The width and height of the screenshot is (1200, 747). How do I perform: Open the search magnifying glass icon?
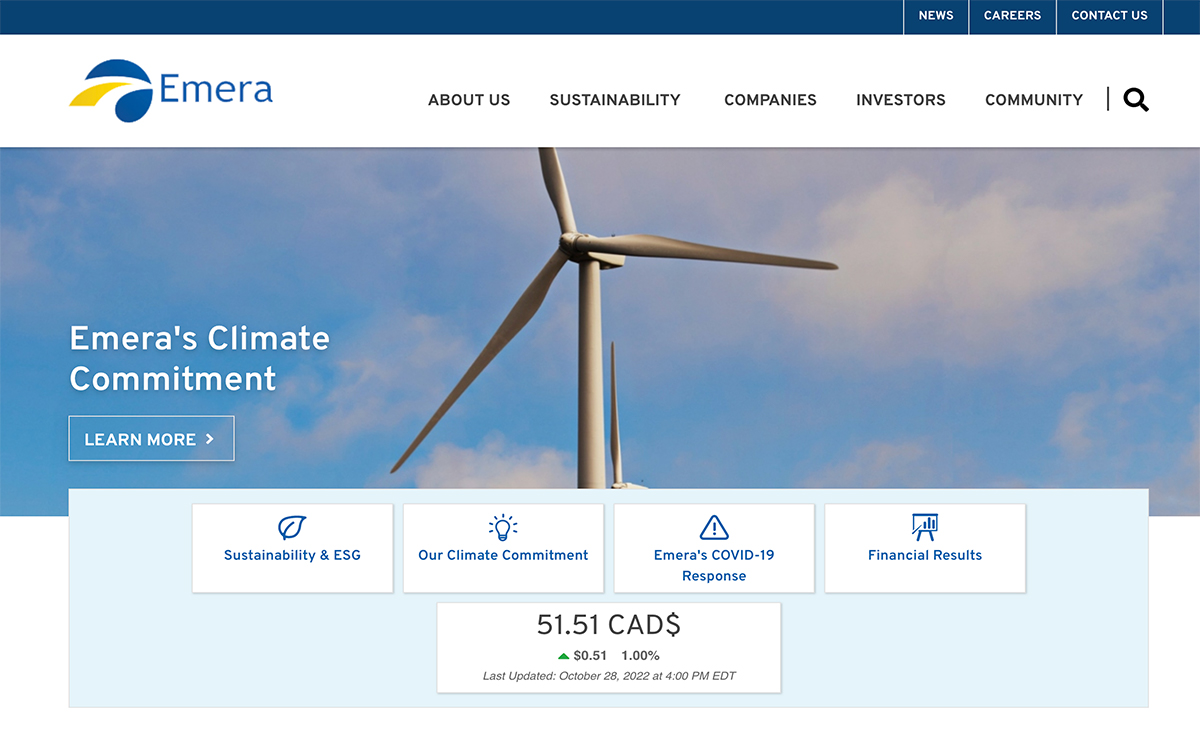click(x=1135, y=99)
